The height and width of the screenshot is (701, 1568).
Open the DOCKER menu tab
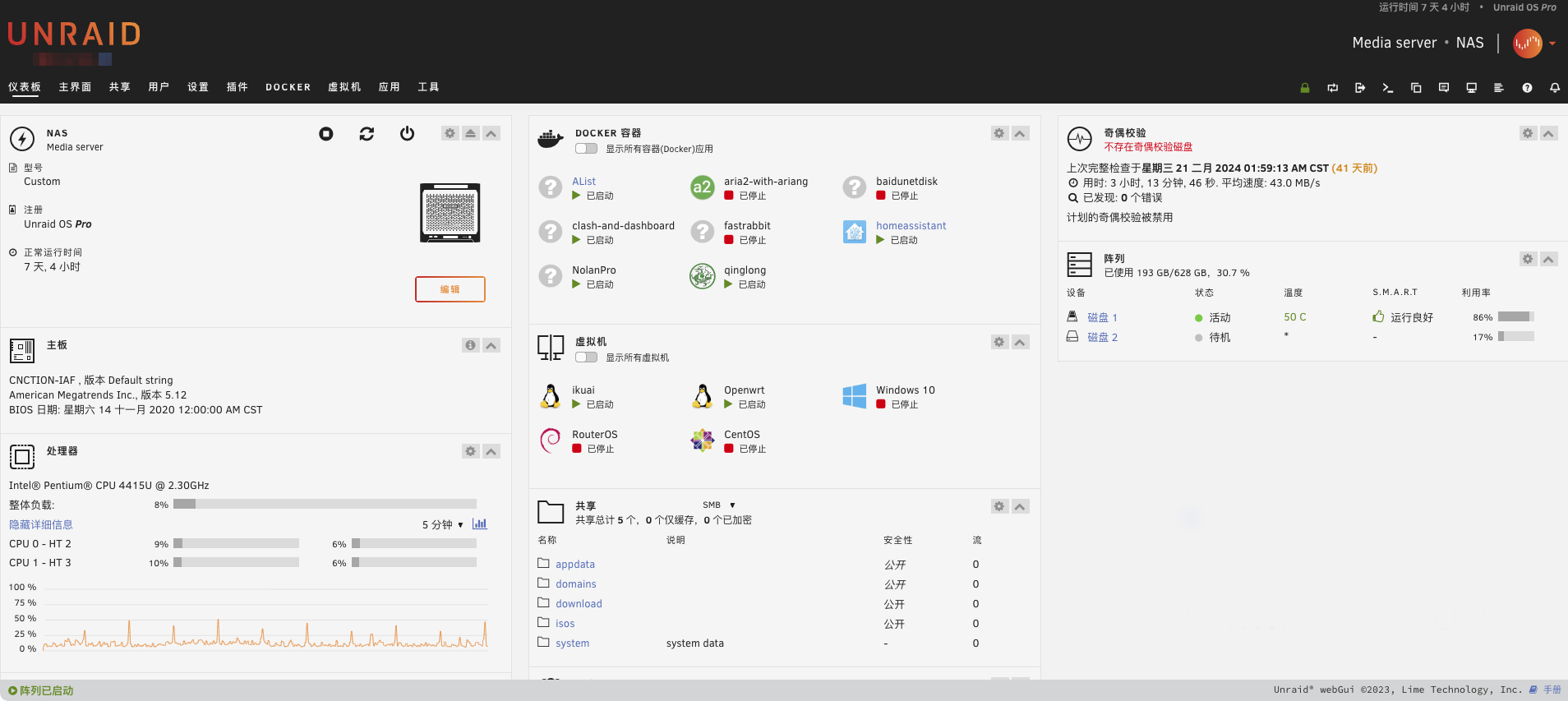coord(288,87)
